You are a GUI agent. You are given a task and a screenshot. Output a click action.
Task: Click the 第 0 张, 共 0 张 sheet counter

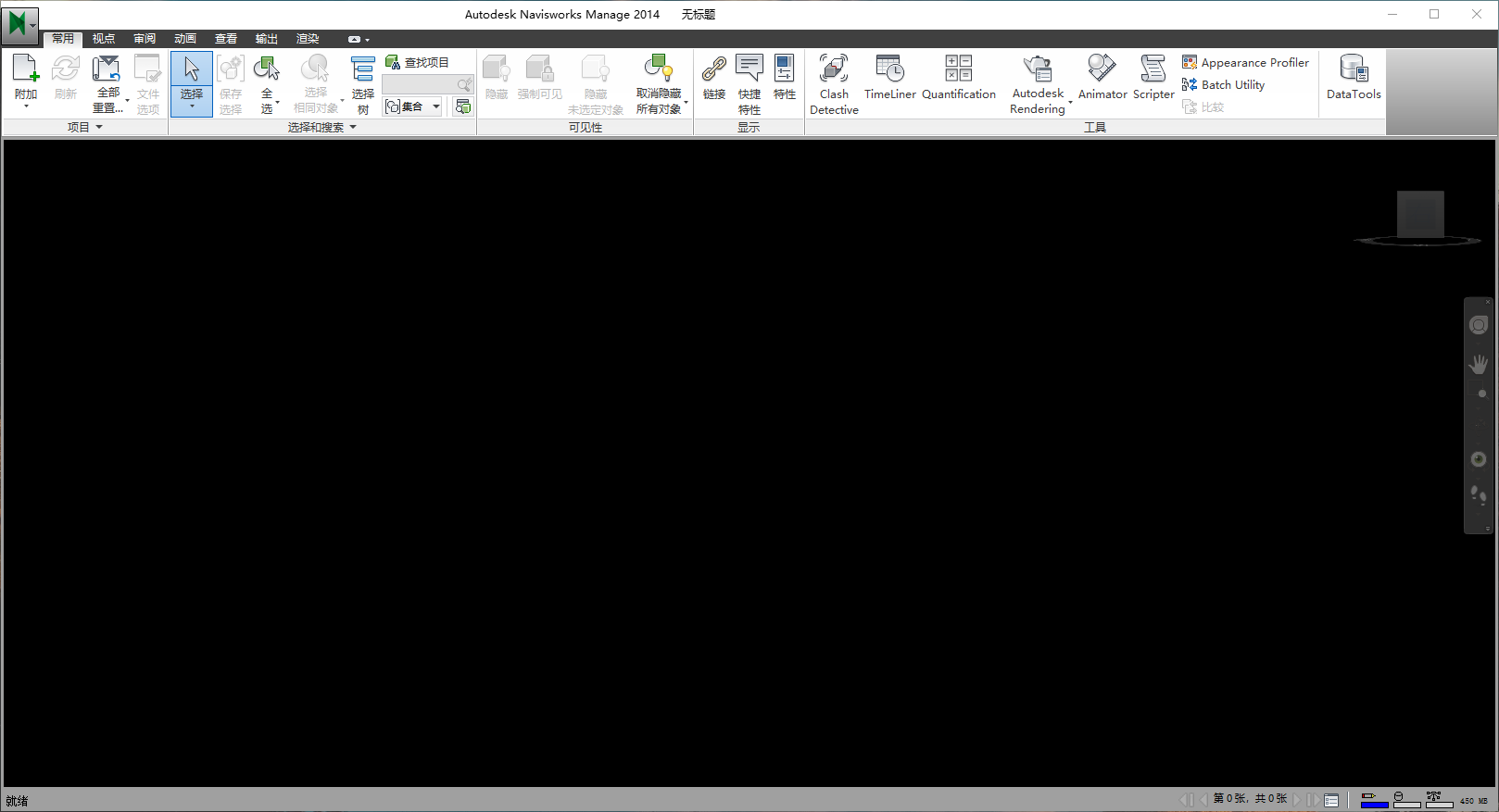(x=1250, y=798)
